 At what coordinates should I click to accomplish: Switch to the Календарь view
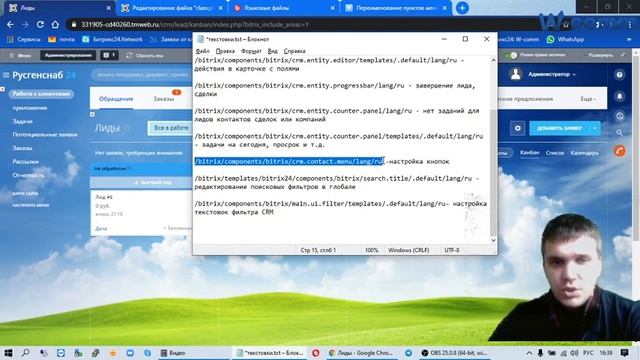584,153
